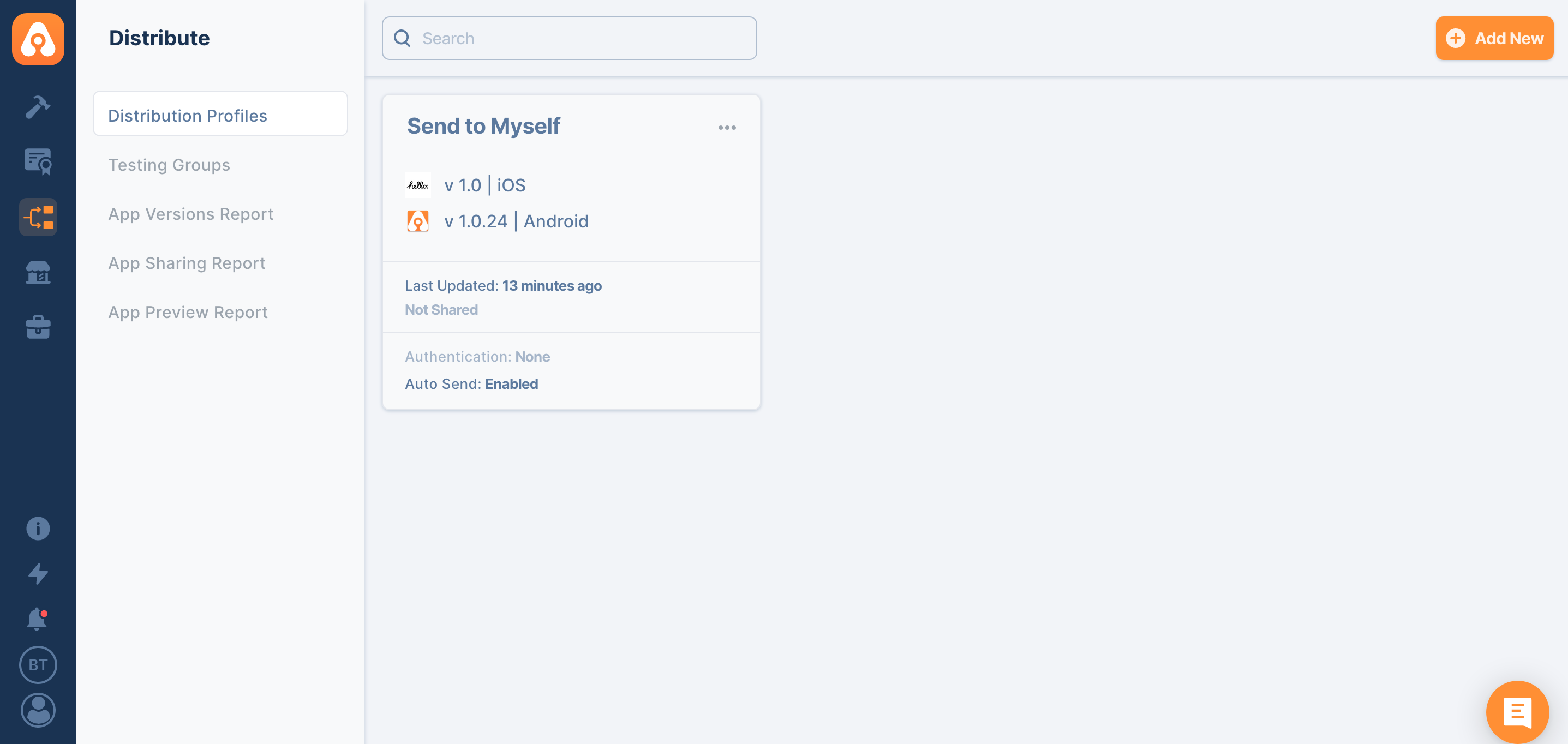Expand the Send to Myself options menu
The image size is (1568, 744).
coord(727,128)
